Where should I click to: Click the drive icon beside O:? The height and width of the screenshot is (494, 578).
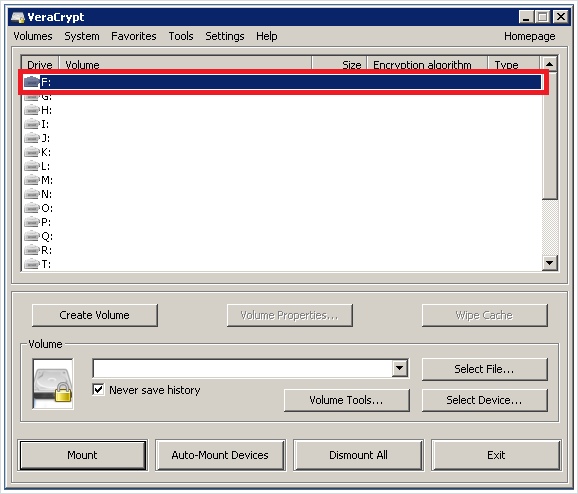(x=32, y=208)
